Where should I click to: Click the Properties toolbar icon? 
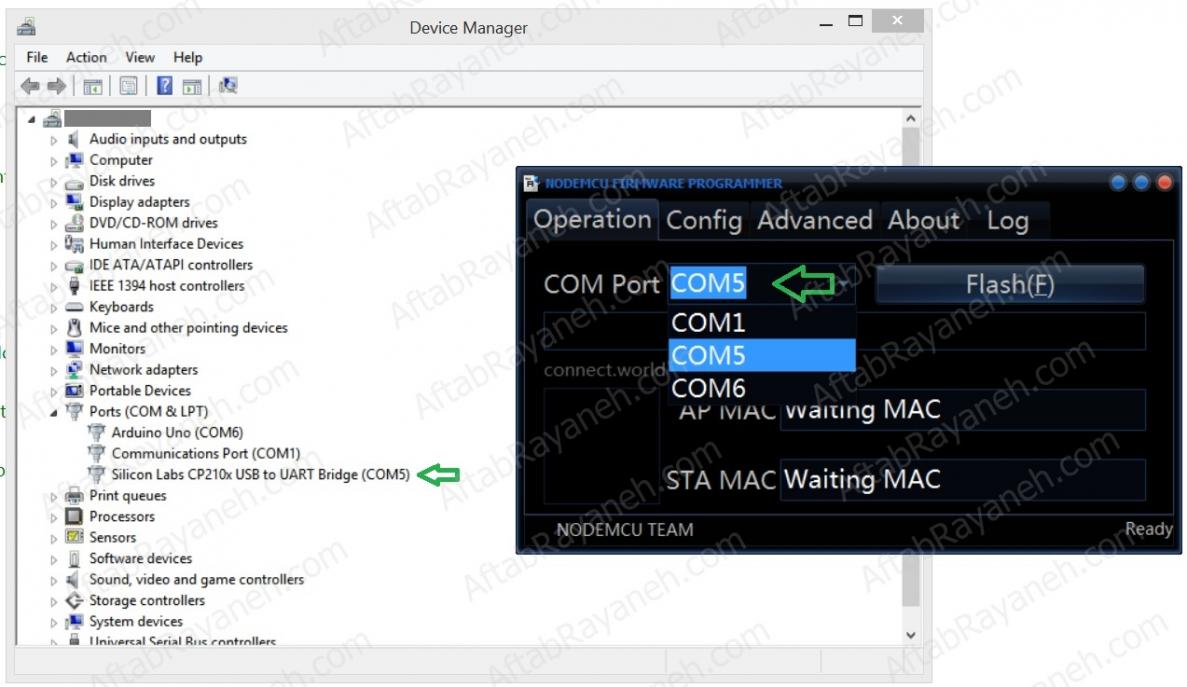[x=129, y=86]
